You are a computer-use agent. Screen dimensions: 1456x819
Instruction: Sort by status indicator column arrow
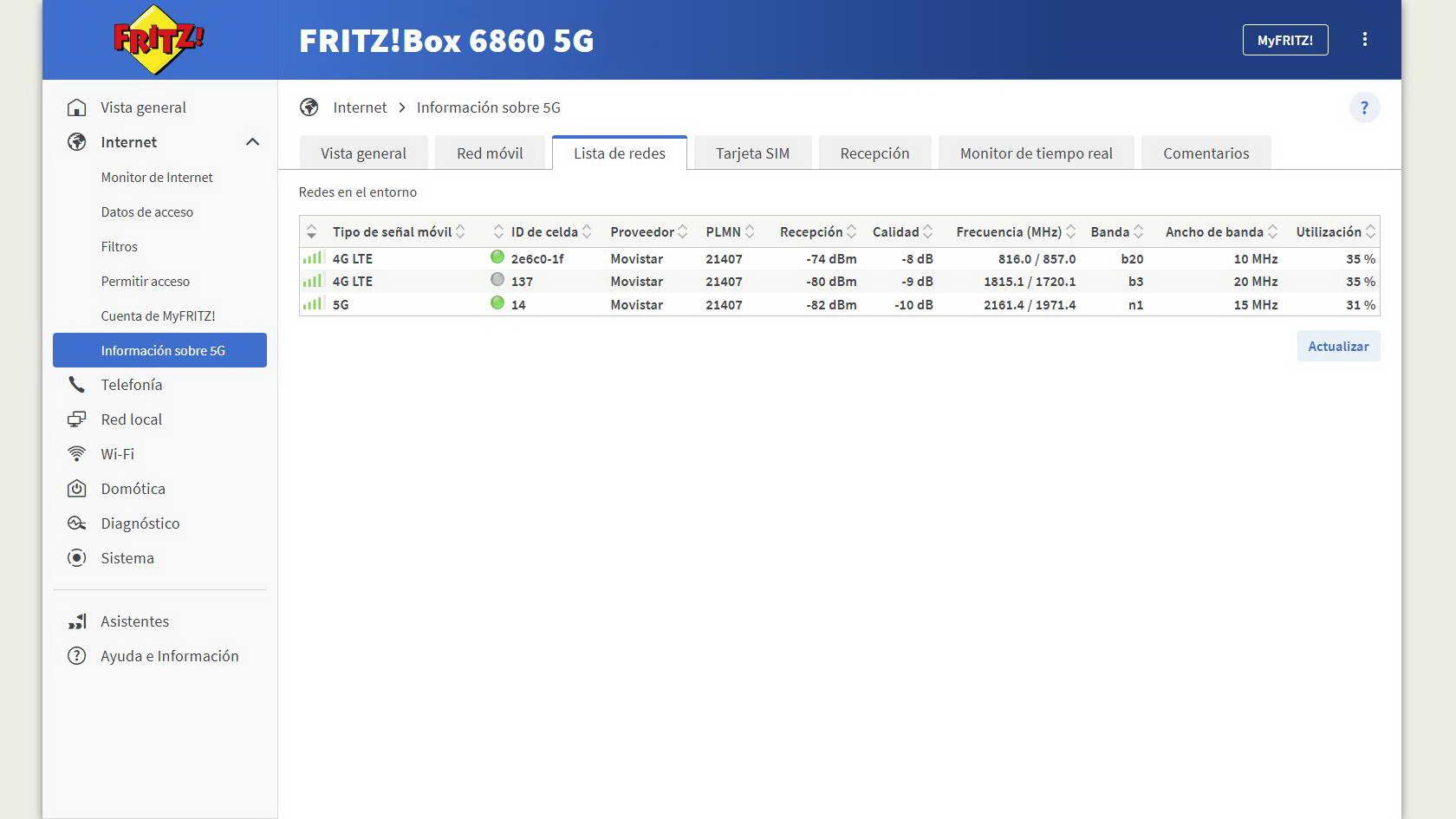click(498, 232)
